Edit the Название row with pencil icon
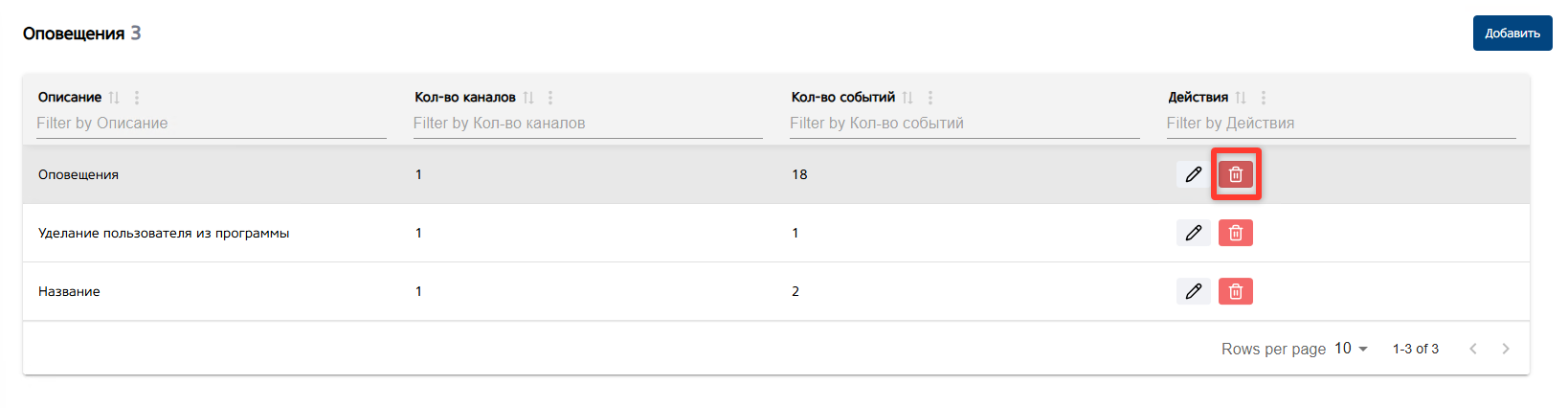1568x408 pixels. coord(1193,291)
